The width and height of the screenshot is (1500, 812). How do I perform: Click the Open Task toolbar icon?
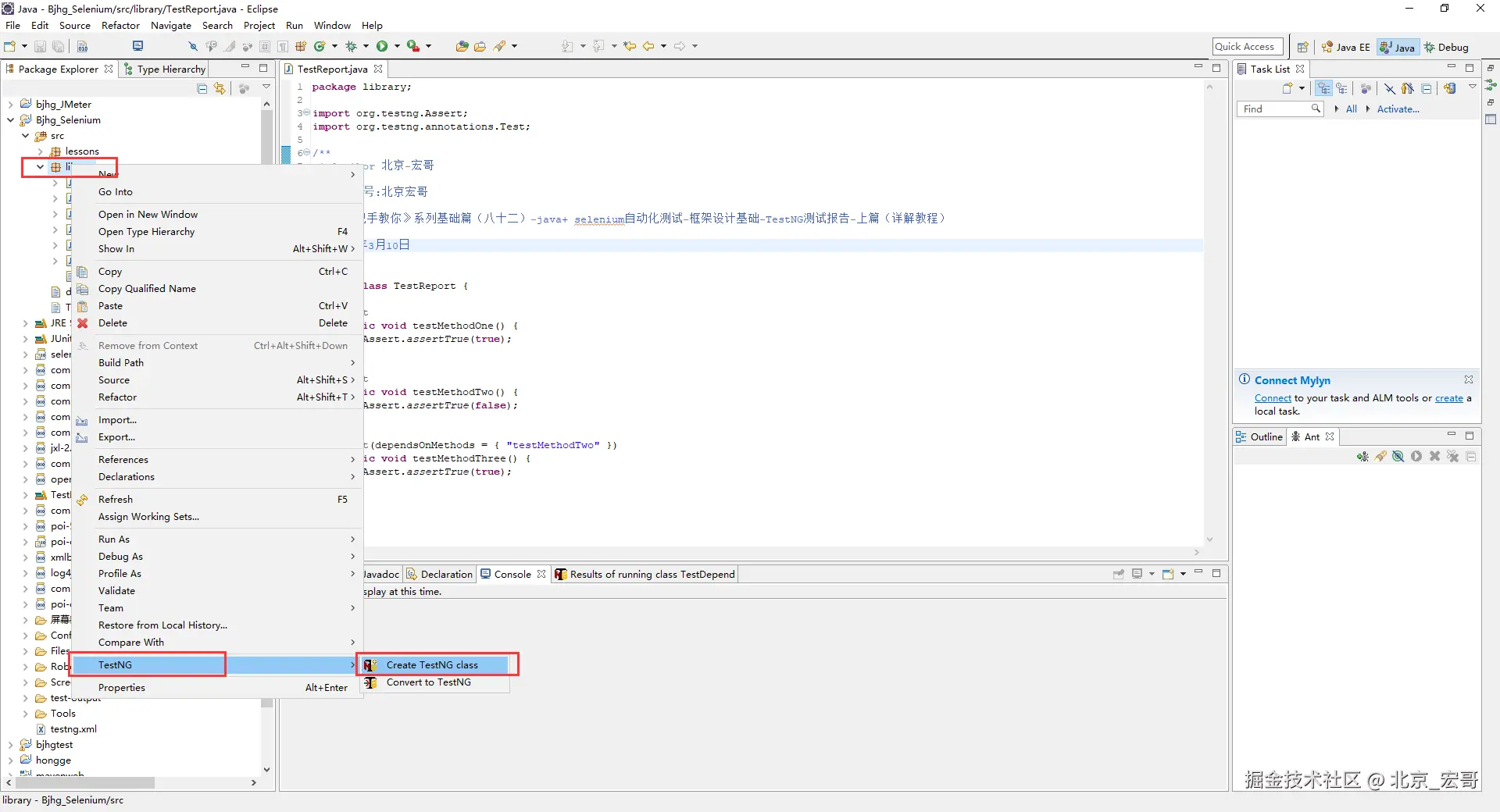click(x=480, y=47)
